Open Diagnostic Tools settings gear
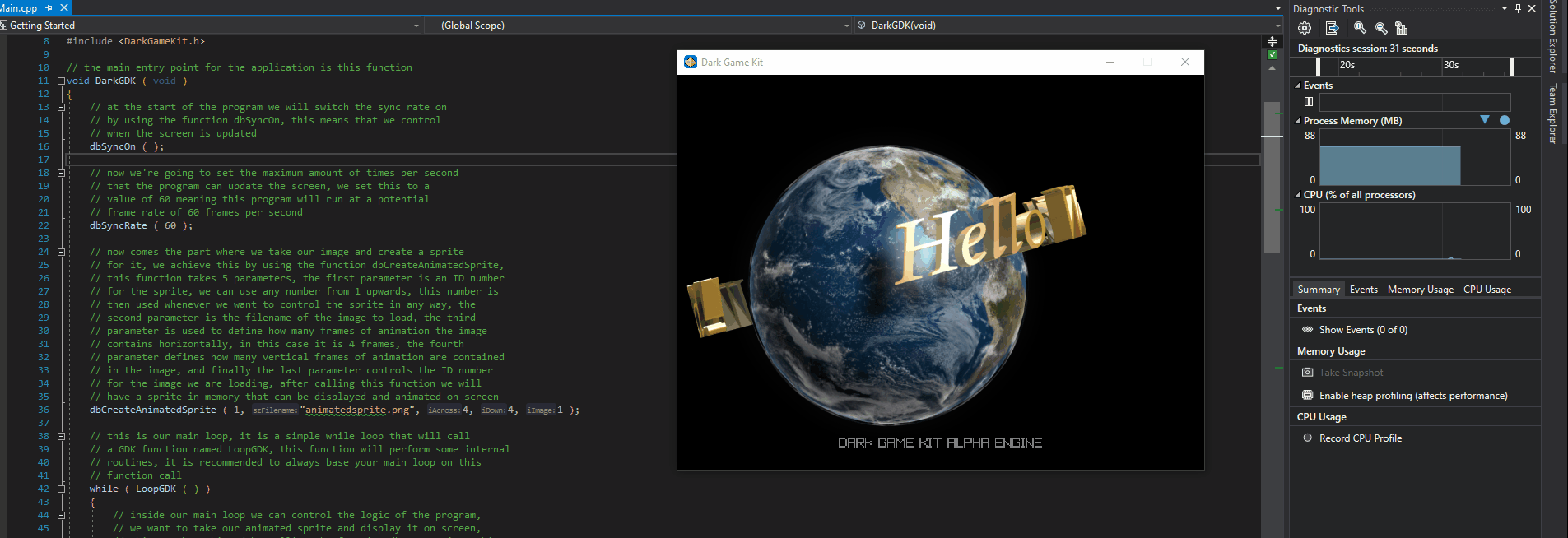 point(1305,28)
